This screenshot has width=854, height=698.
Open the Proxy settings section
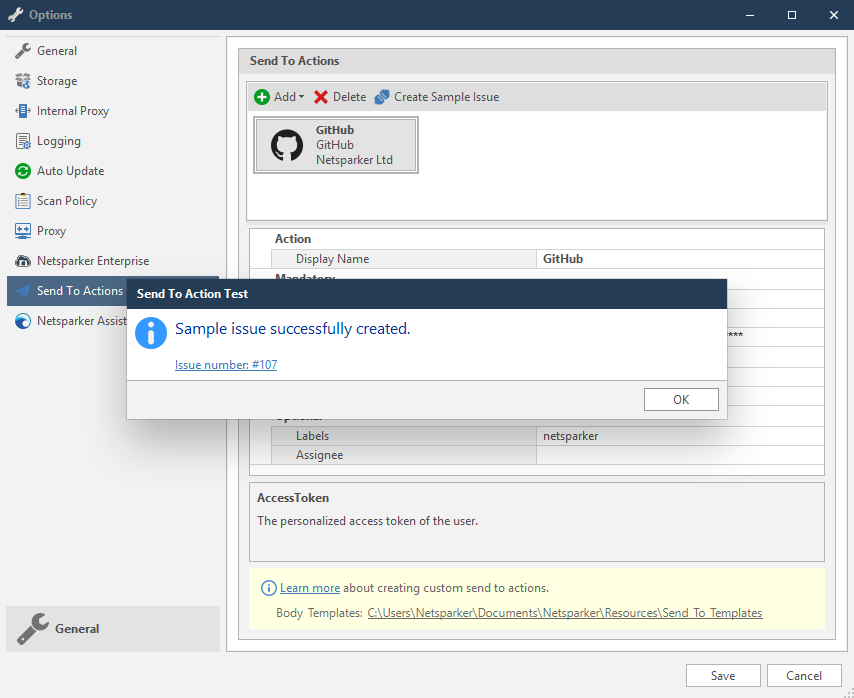click(50, 230)
